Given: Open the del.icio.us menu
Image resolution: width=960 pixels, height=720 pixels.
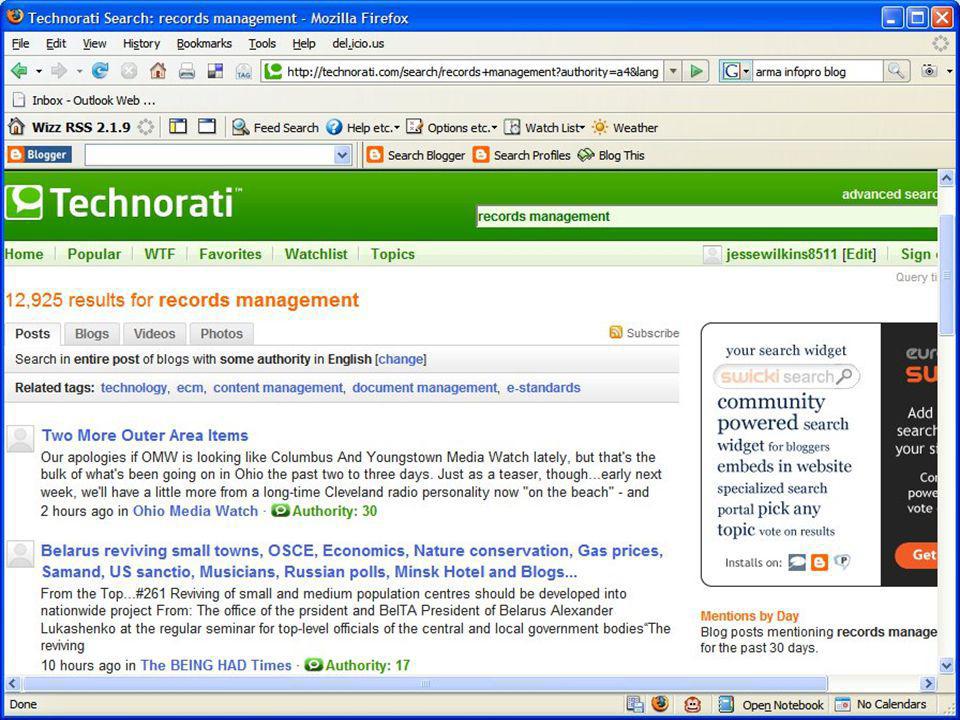Looking at the screenshot, I should (x=358, y=43).
